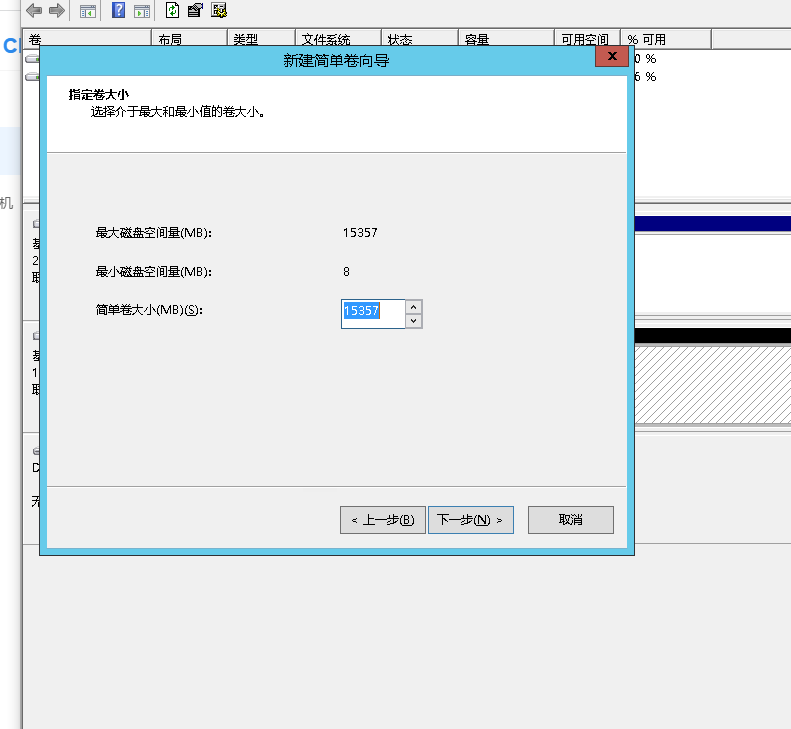Decrease volume size with the down spinner arrow
Image resolution: width=791 pixels, height=729 pixels.
click(x=413, y=321)
